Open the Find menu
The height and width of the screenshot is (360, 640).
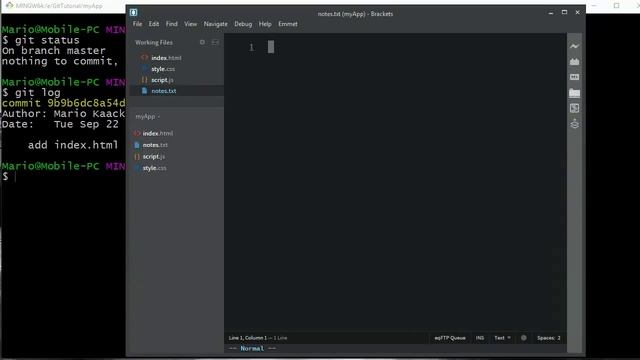point(172,24)
